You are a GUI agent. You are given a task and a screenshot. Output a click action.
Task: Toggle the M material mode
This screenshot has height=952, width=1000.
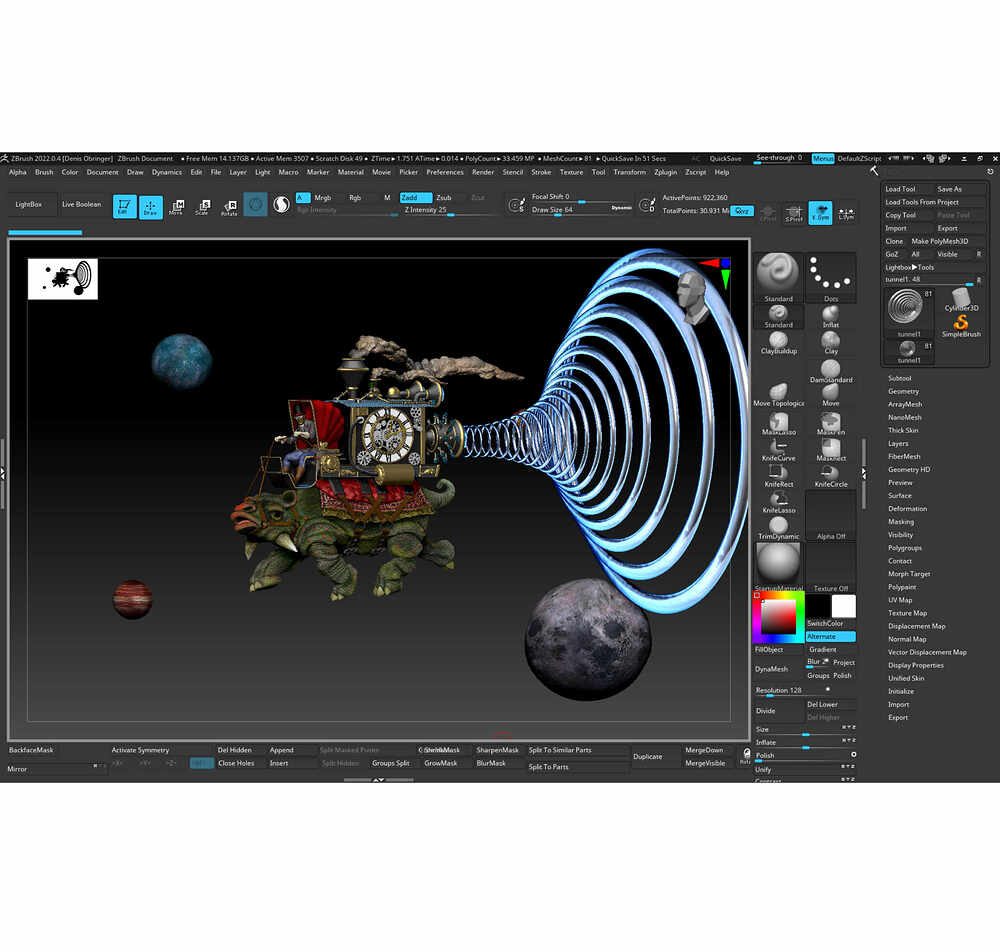coord(387,198)
